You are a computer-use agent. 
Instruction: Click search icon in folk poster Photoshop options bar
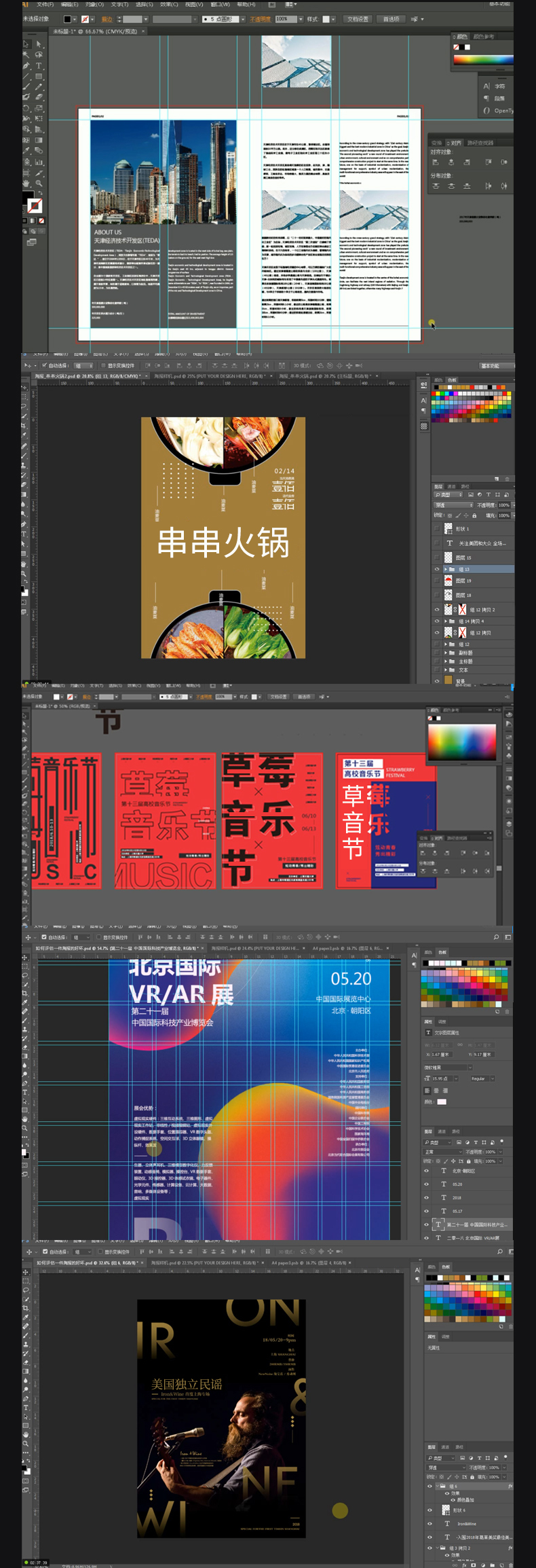pyautogui.click(x=500, y=1252)
